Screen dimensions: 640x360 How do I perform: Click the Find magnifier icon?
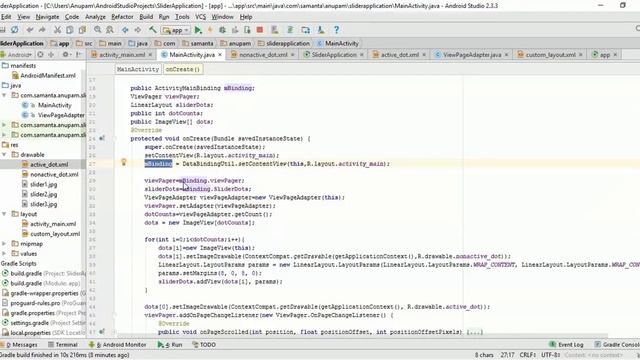coord(98,30)
